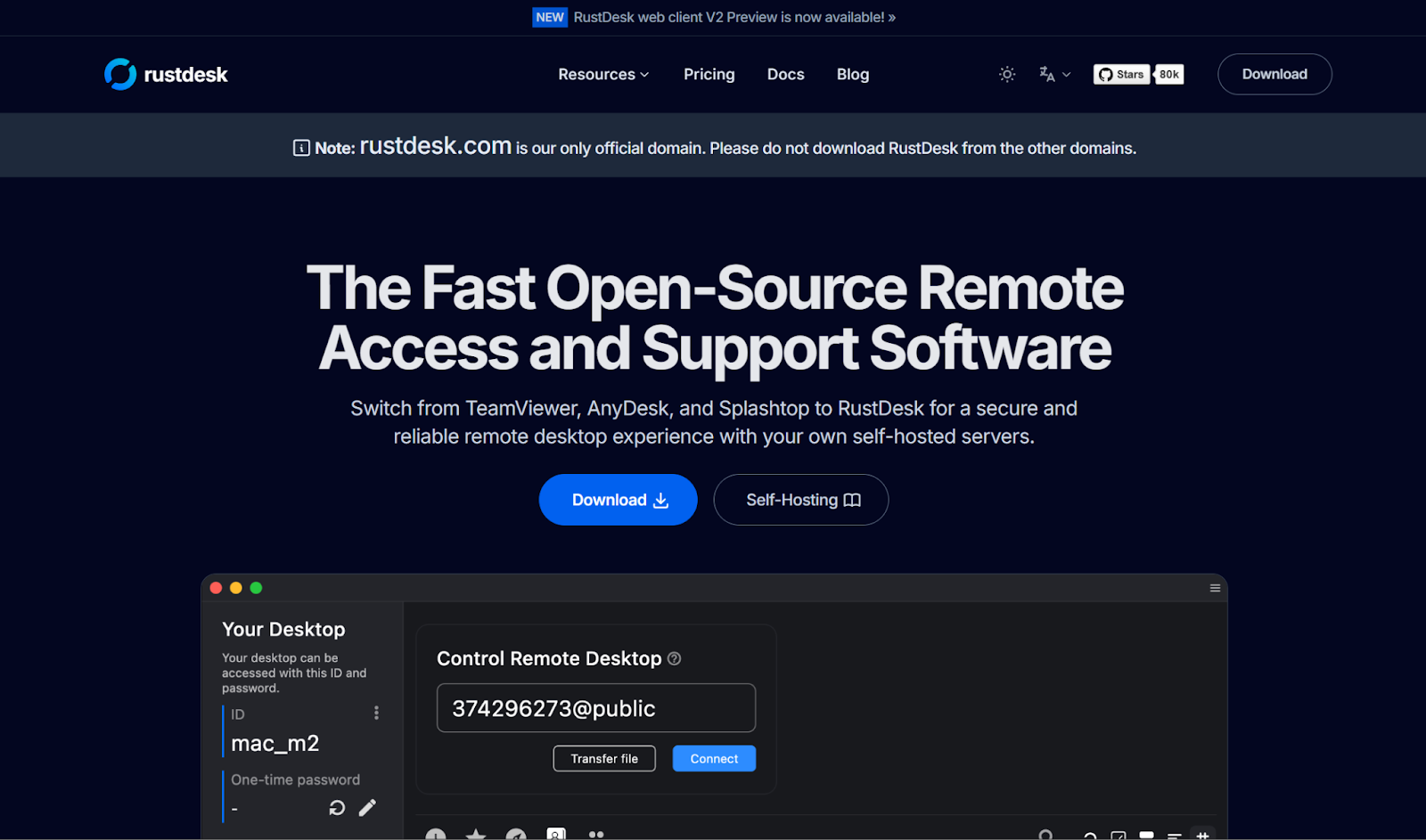Open the RustDesk web client V2 Preview link
The image size is (1426, 840).
coord(734,17)
